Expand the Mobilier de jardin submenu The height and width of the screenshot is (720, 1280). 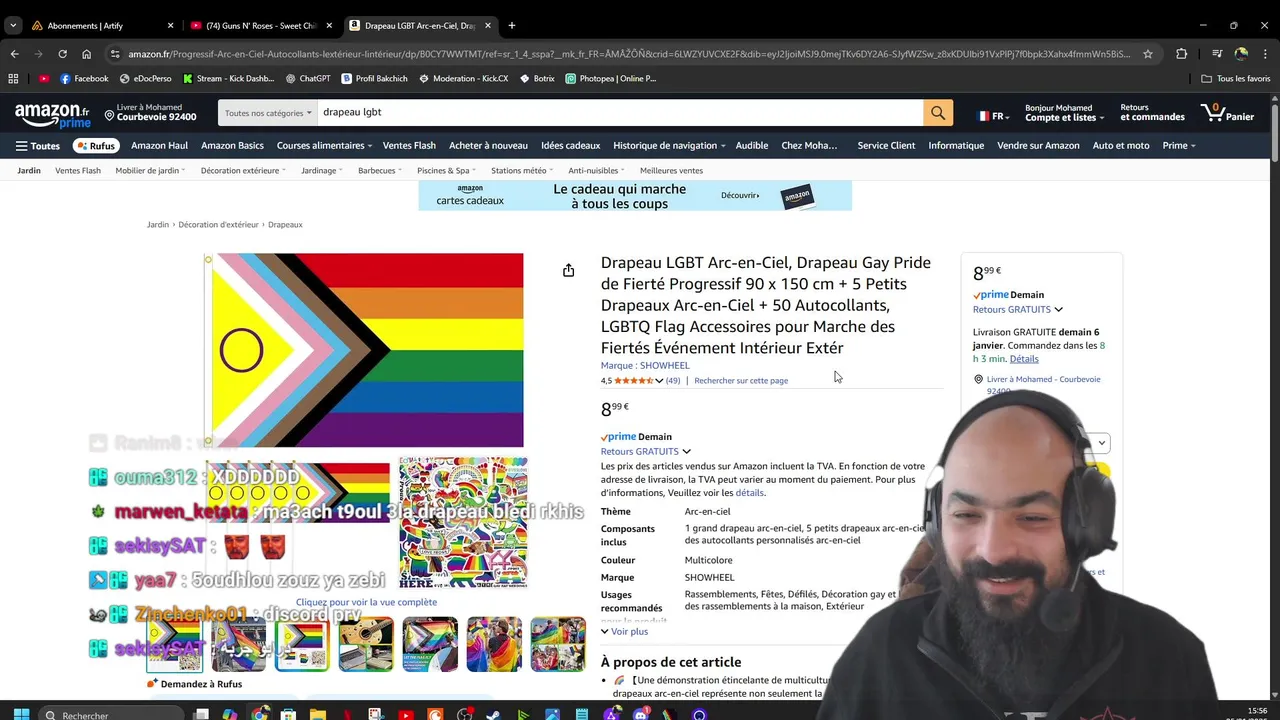tap(150, 170)
